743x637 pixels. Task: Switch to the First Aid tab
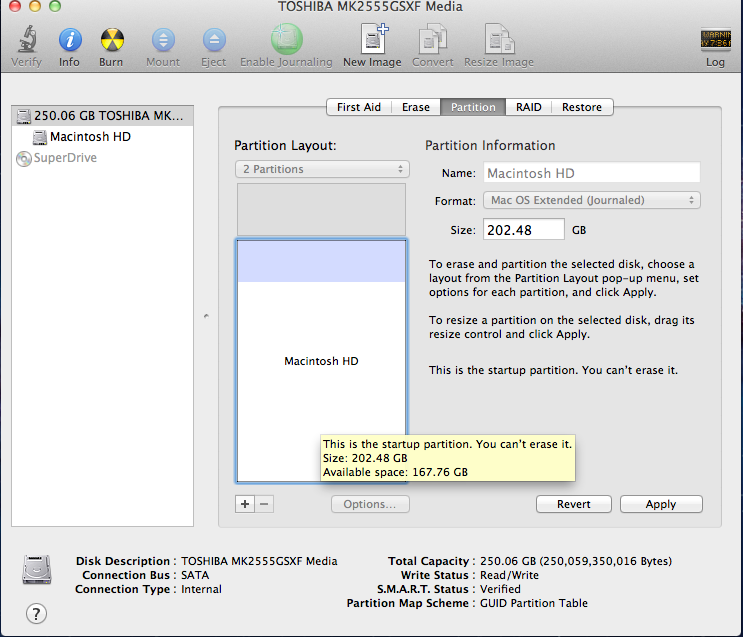(359, 107)
